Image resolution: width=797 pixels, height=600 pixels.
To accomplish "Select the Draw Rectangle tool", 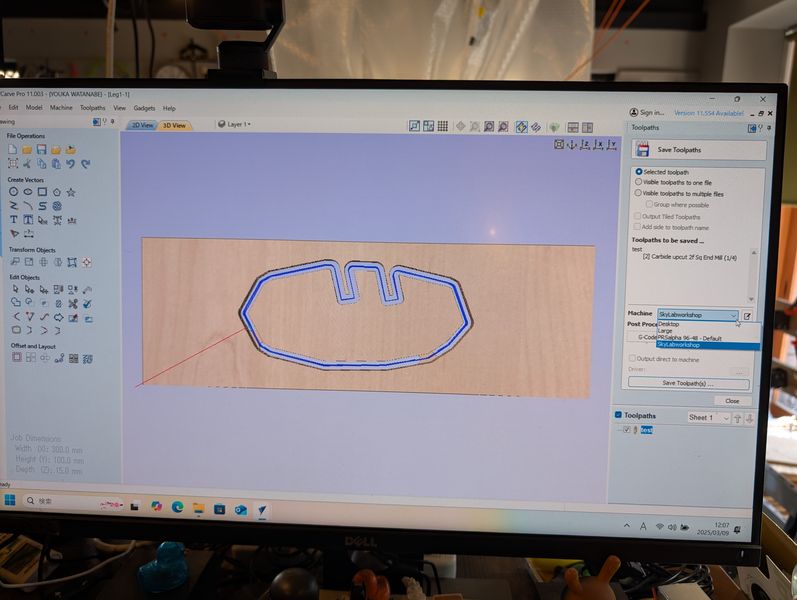I will (42, 192).
